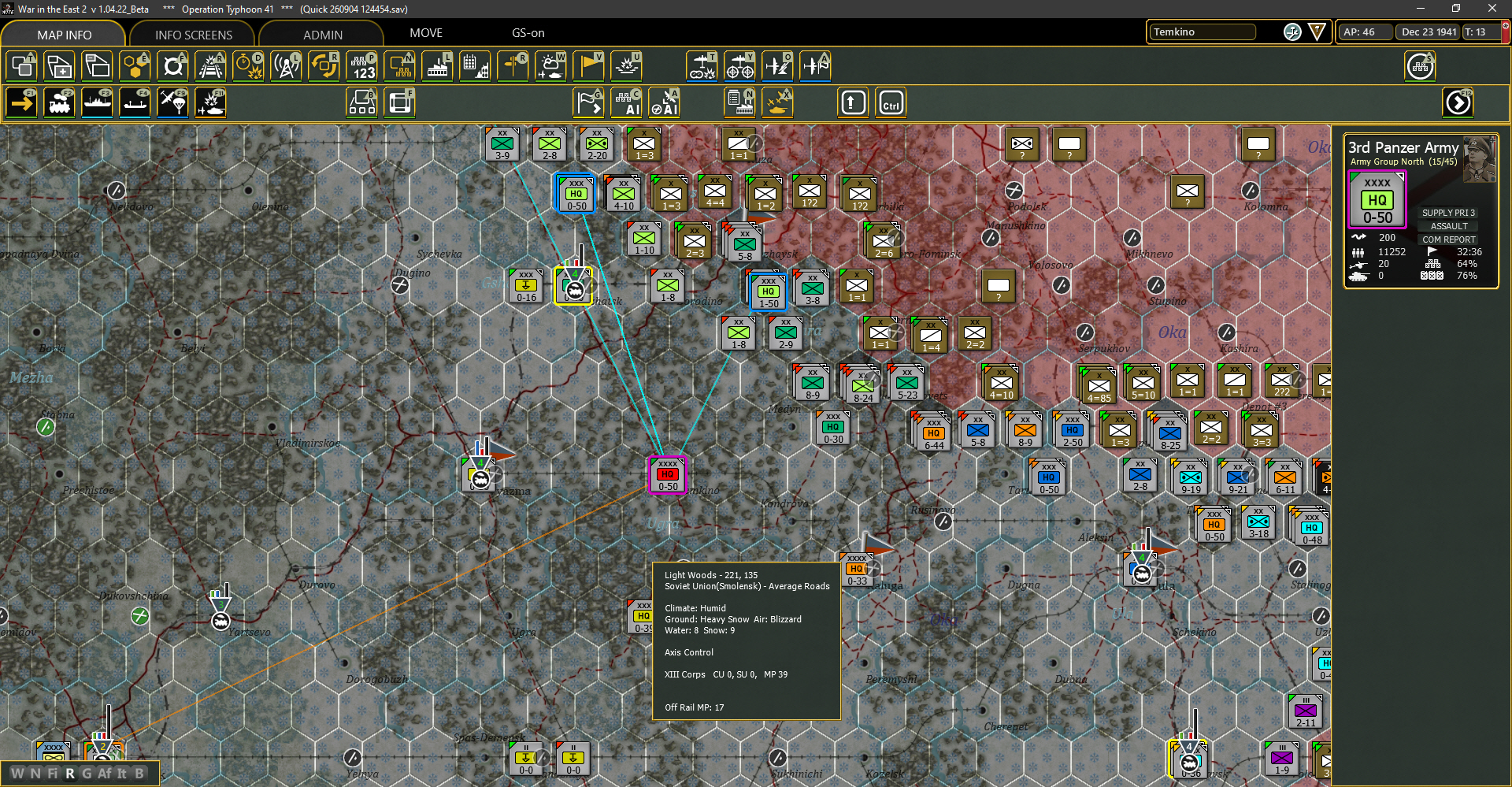Select the R region filter button

pos(70,773)
